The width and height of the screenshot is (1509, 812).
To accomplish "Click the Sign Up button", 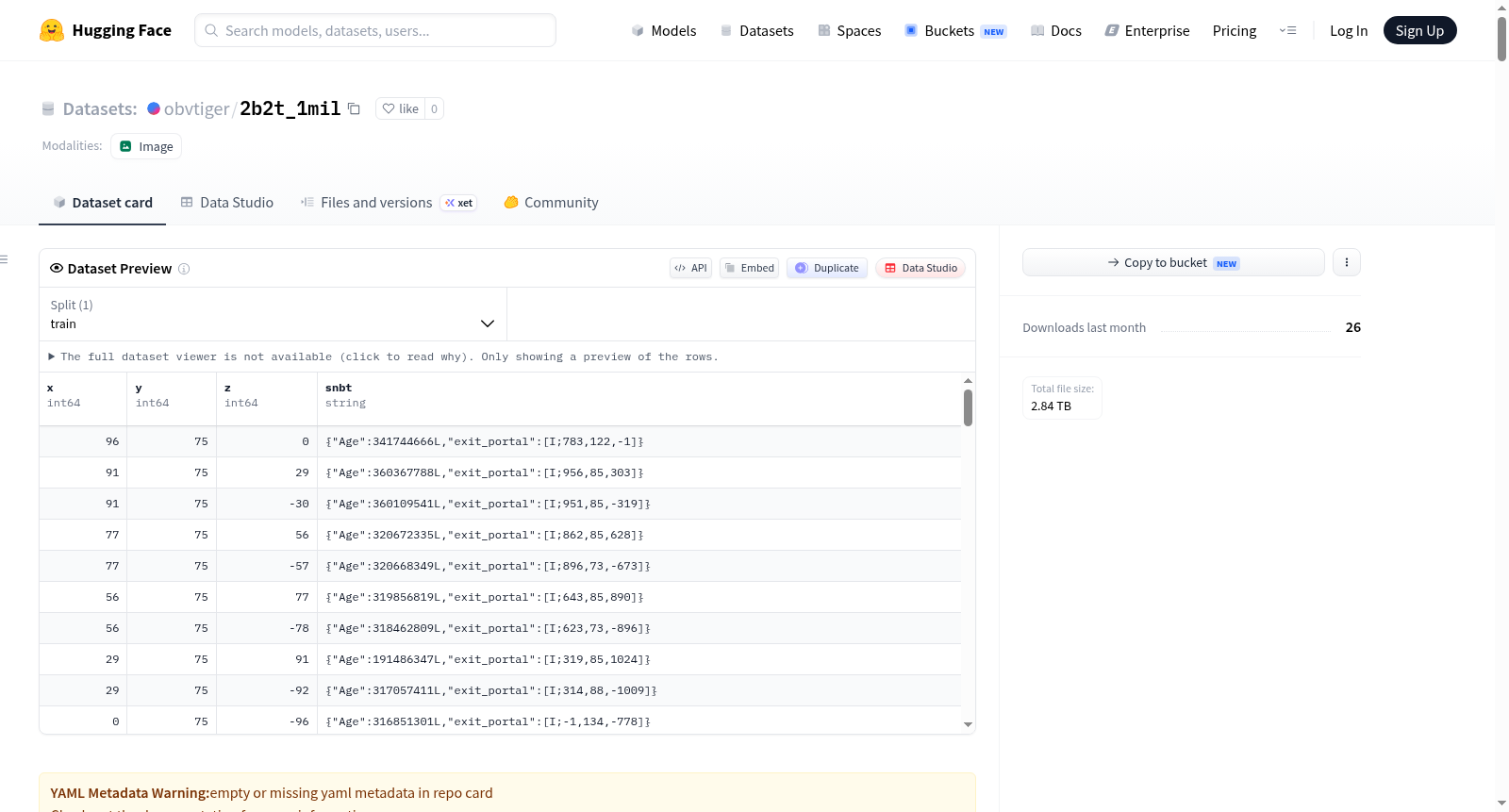I will point(1419,30).
